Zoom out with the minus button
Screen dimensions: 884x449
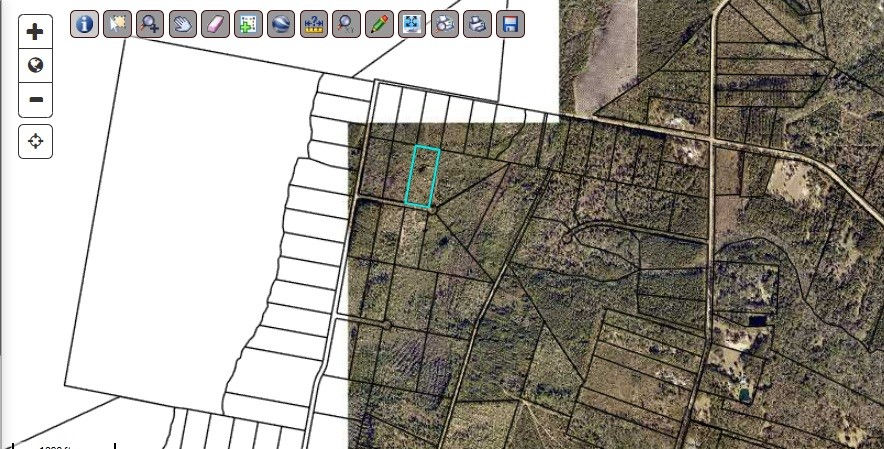point(36,100)
